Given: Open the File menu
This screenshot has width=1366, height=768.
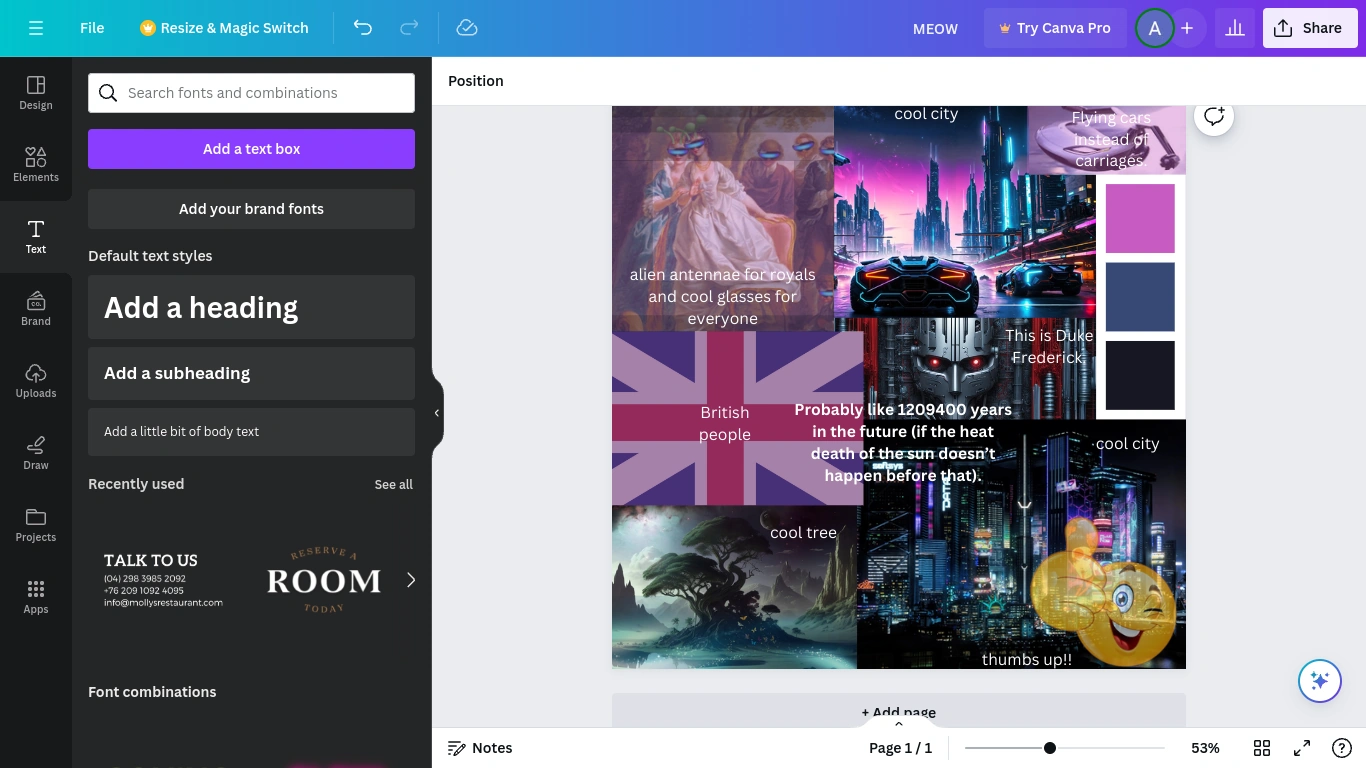Looking at the screenshot, I should 91,28.
